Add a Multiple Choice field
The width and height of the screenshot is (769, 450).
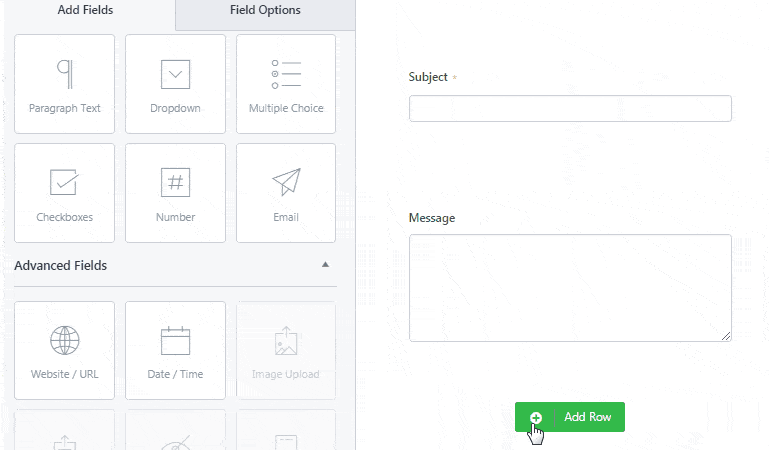(286, 84)
